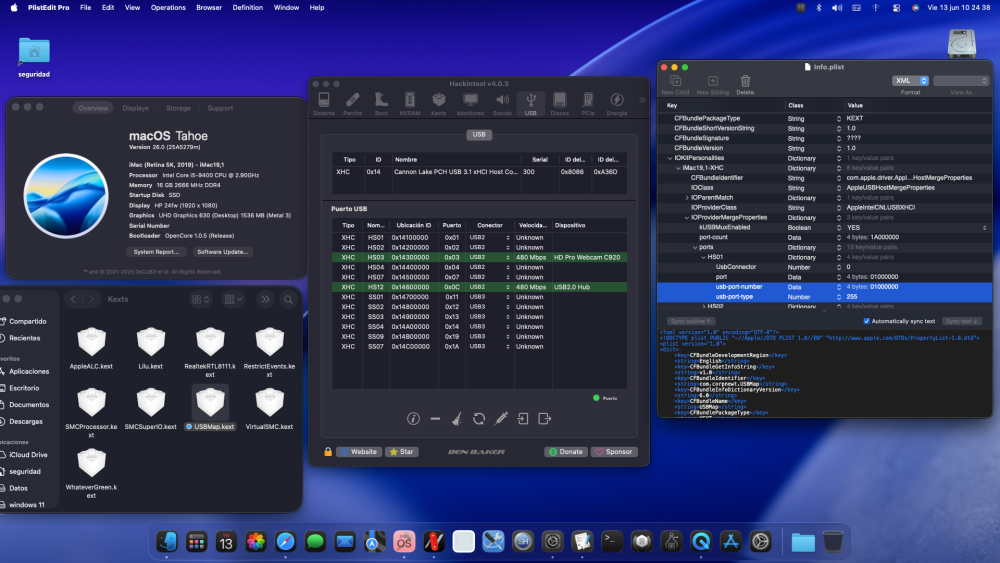Open the Operations menu
The width and height of the screenshot is (1000, 563).
click(x=168, y=8)
